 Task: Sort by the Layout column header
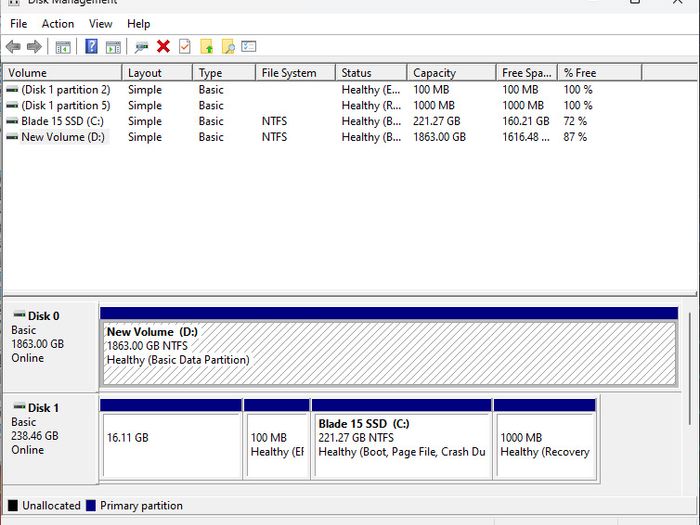(x=157, y=73)
